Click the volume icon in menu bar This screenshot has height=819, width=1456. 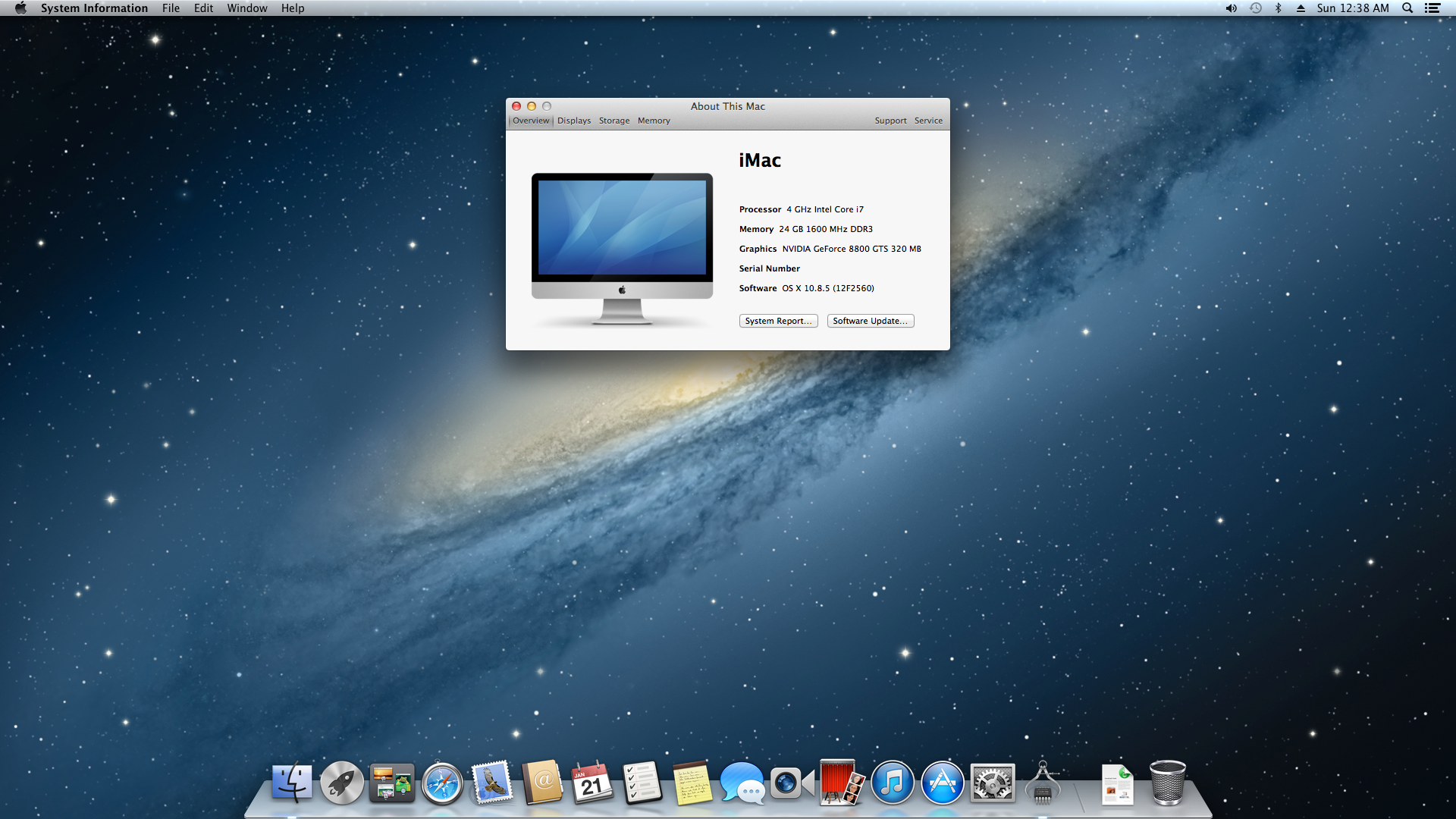pyautogui.click(x=1231, y=8)
